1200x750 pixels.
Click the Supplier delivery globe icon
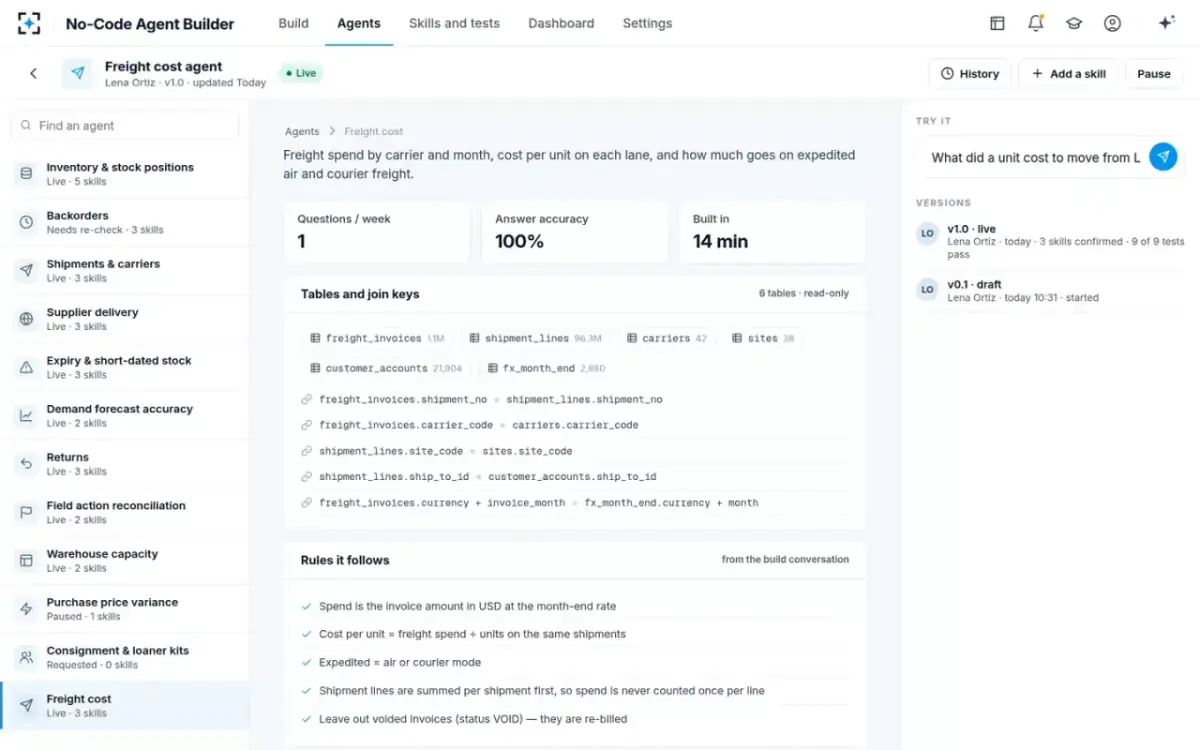(x=26, y=319)
